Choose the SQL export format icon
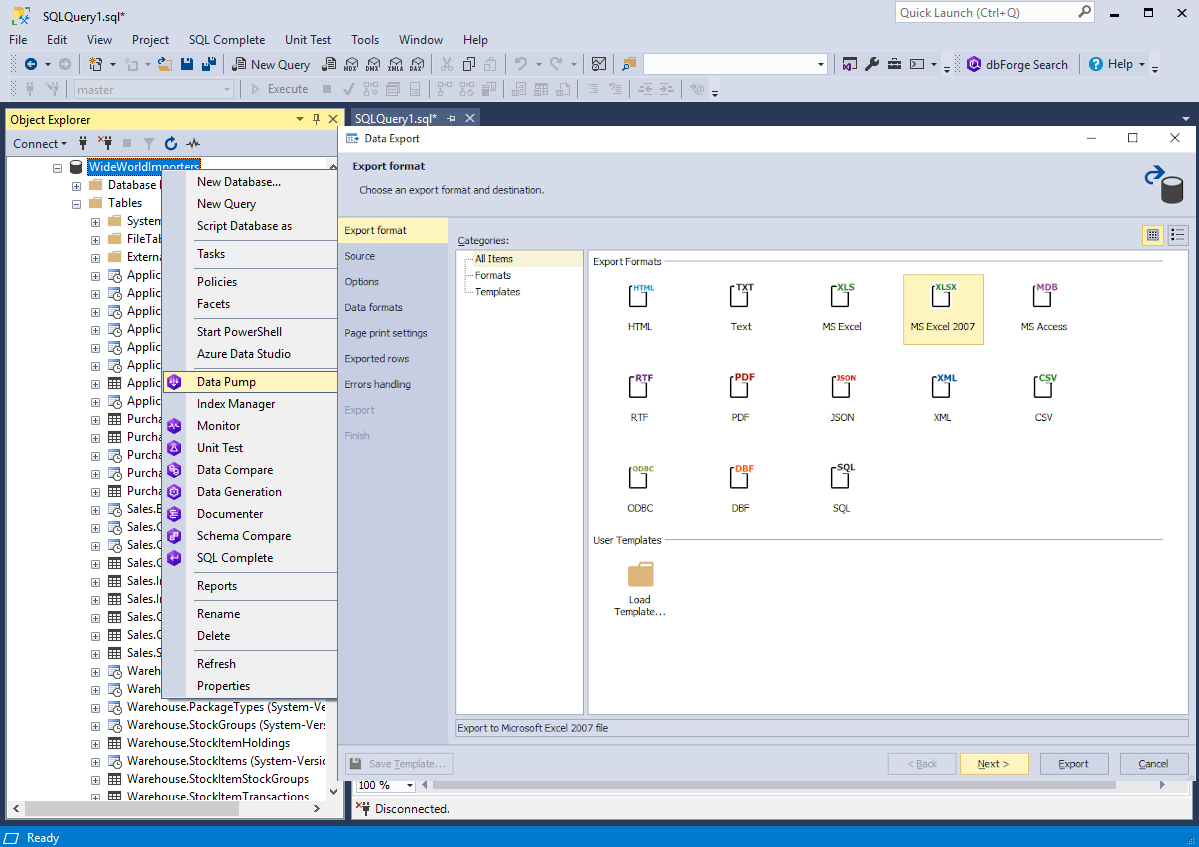This screenshot has height=847, width=1199. (x=842, y=478)
